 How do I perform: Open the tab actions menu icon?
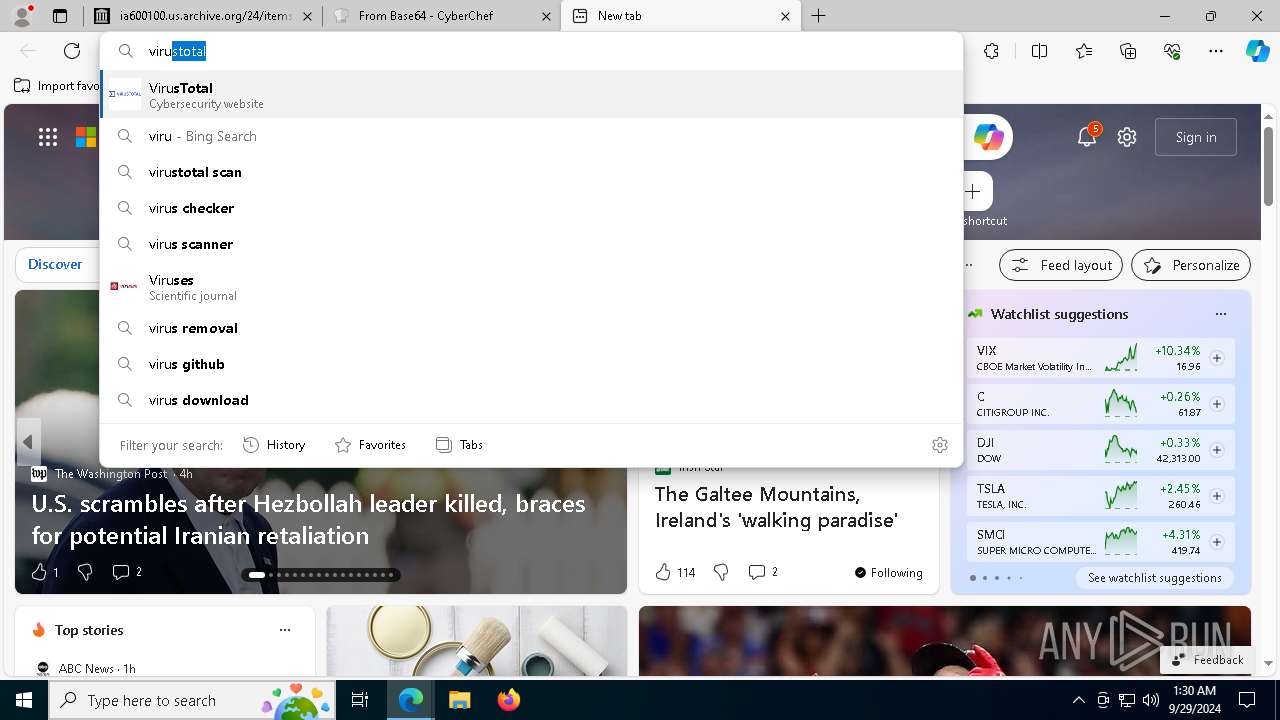point(60,16)
